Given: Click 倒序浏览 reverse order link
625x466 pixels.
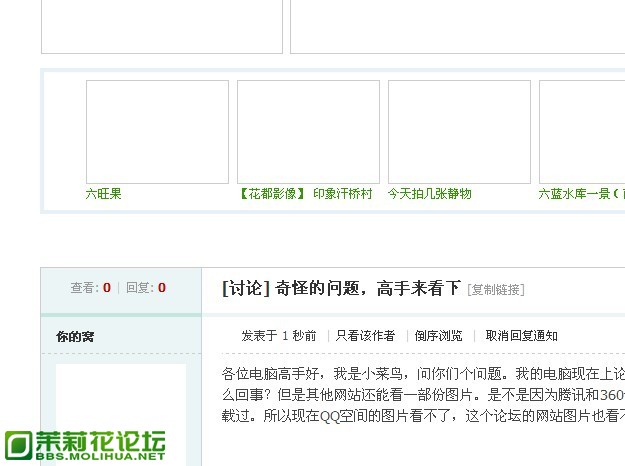Looking at the screenshot, I should click(438, 336).
